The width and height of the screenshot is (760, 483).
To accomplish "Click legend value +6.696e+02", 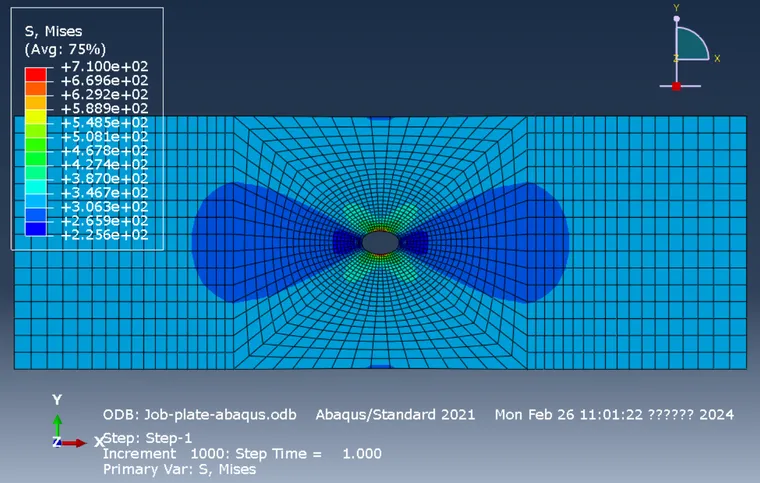I will click(104, 80).
